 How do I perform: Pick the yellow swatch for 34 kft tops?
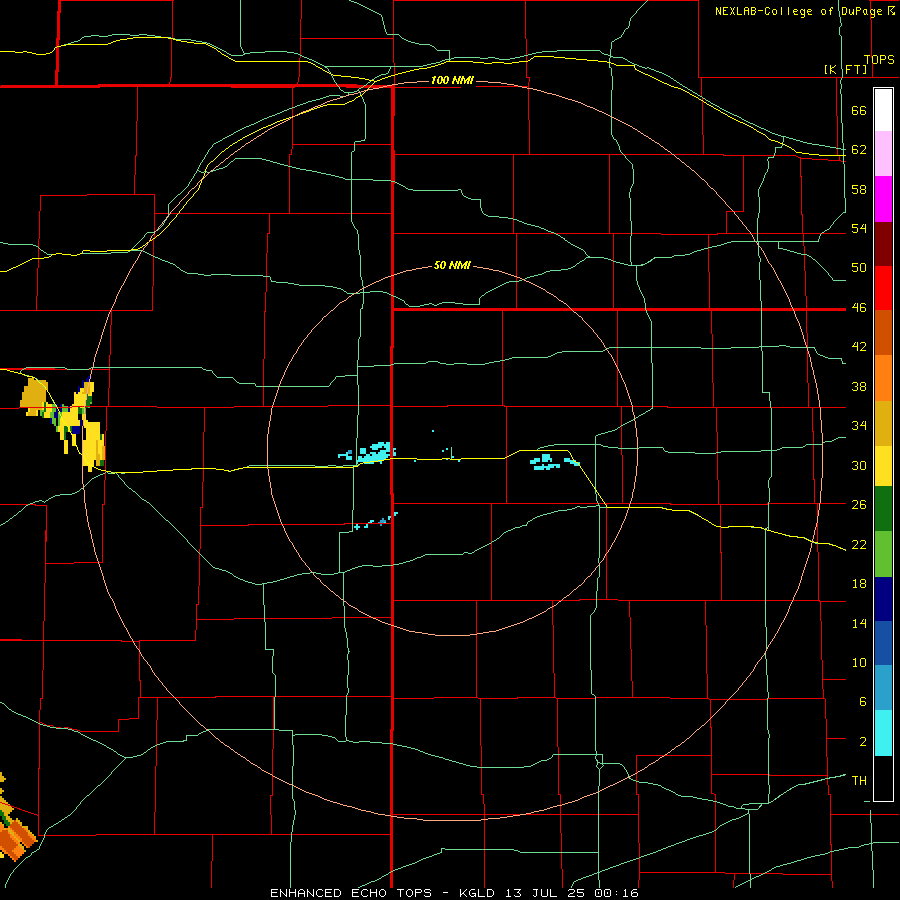(x=883, y=466)
